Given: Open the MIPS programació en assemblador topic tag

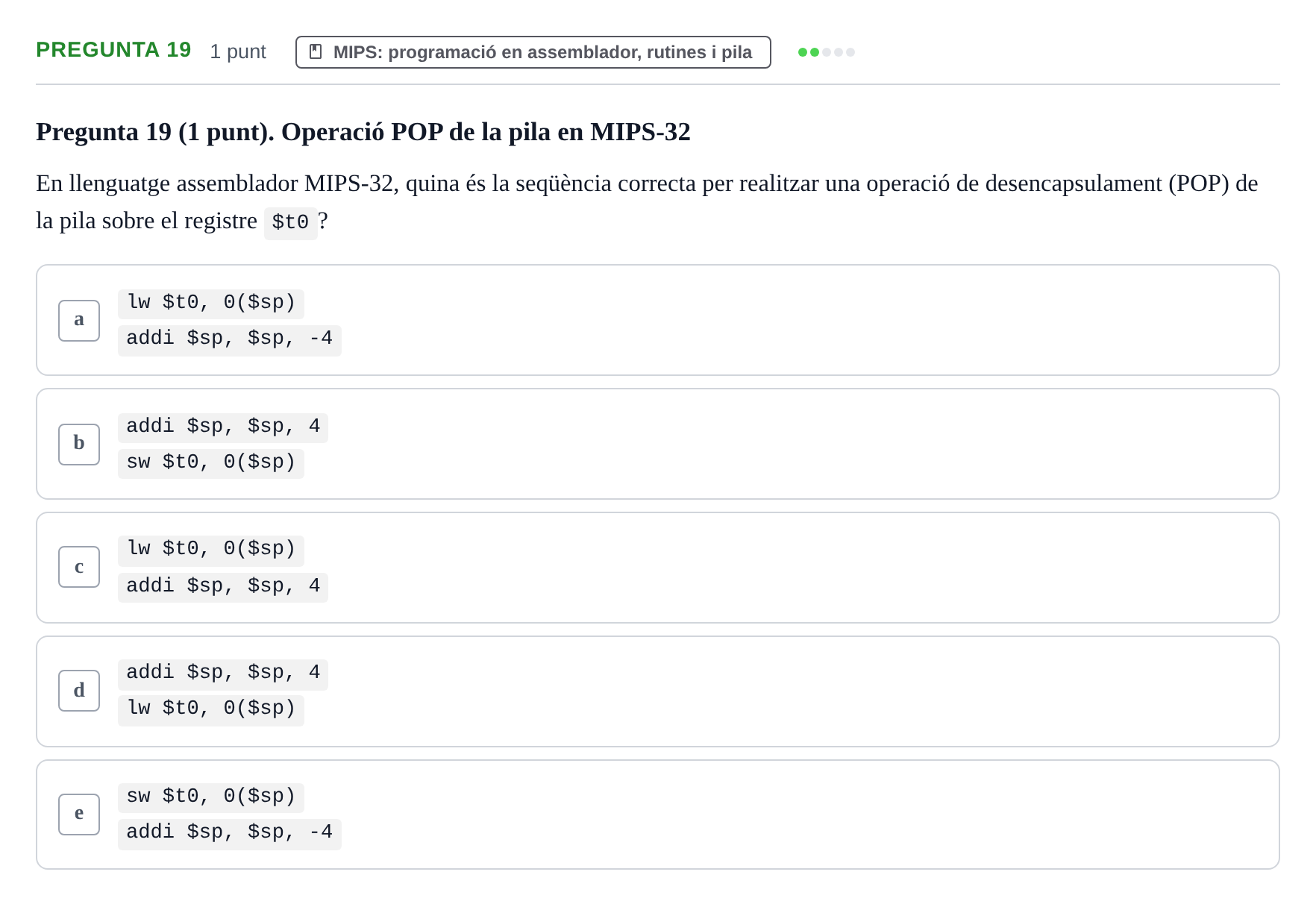Looking at the screenshot, I should (533, 52).
